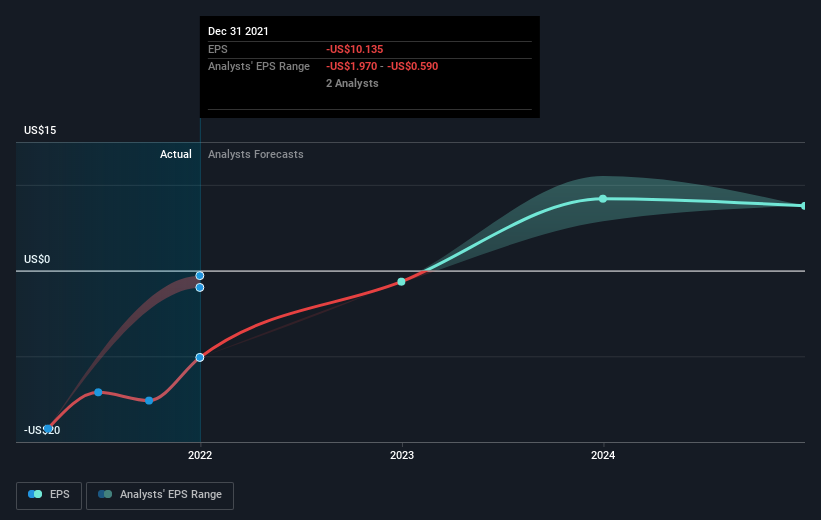Click the 2024 forecast EPS data point

(x=603, y=198)
